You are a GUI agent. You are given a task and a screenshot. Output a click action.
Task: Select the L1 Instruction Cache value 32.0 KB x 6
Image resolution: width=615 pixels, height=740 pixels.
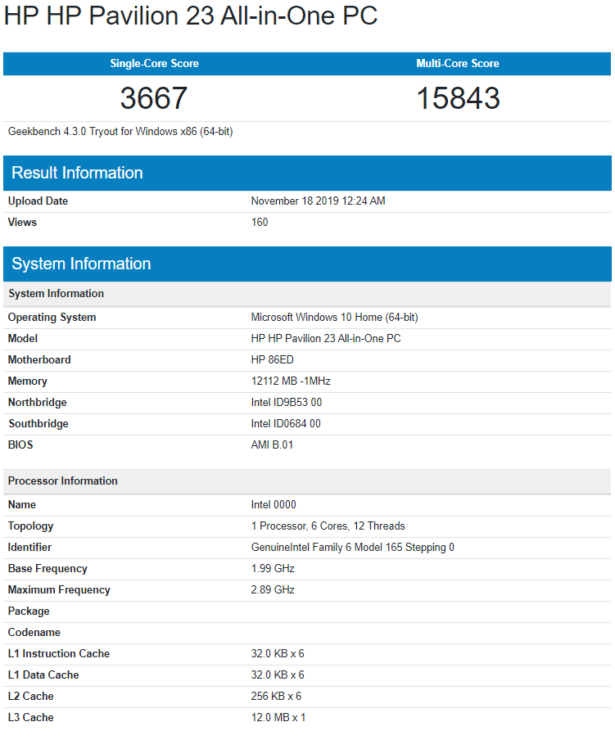click(x=278, y=653)
